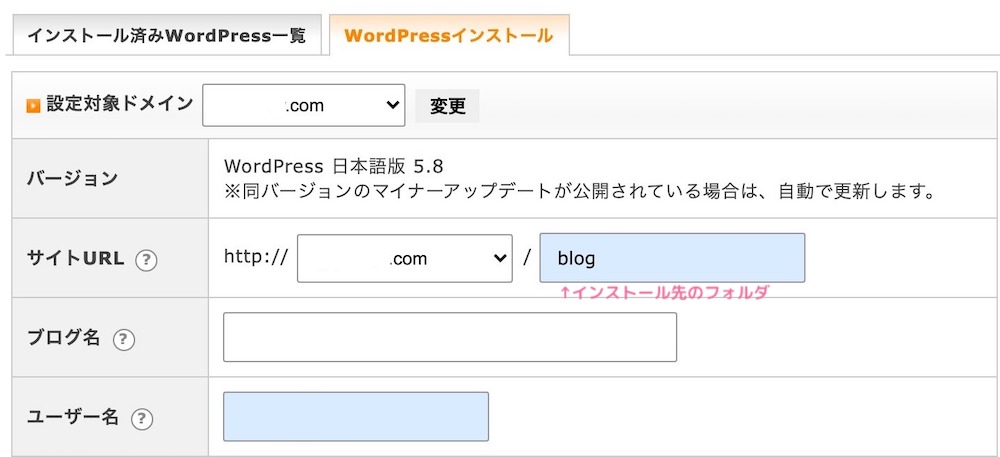Click the ↑インストール先のフォルダ pink note
The width and height of the screenshot is (1000, 457).
click(x=664, y=293)
